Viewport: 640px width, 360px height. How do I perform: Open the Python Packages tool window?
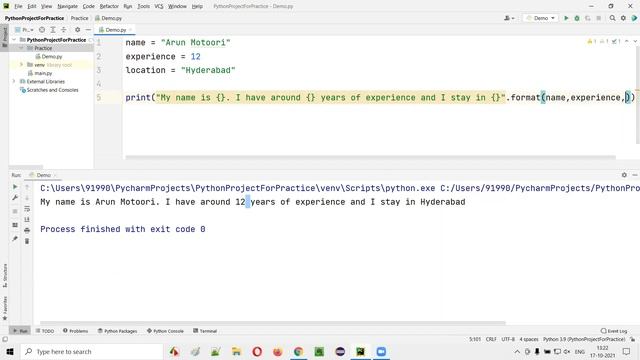pos(118,331)
